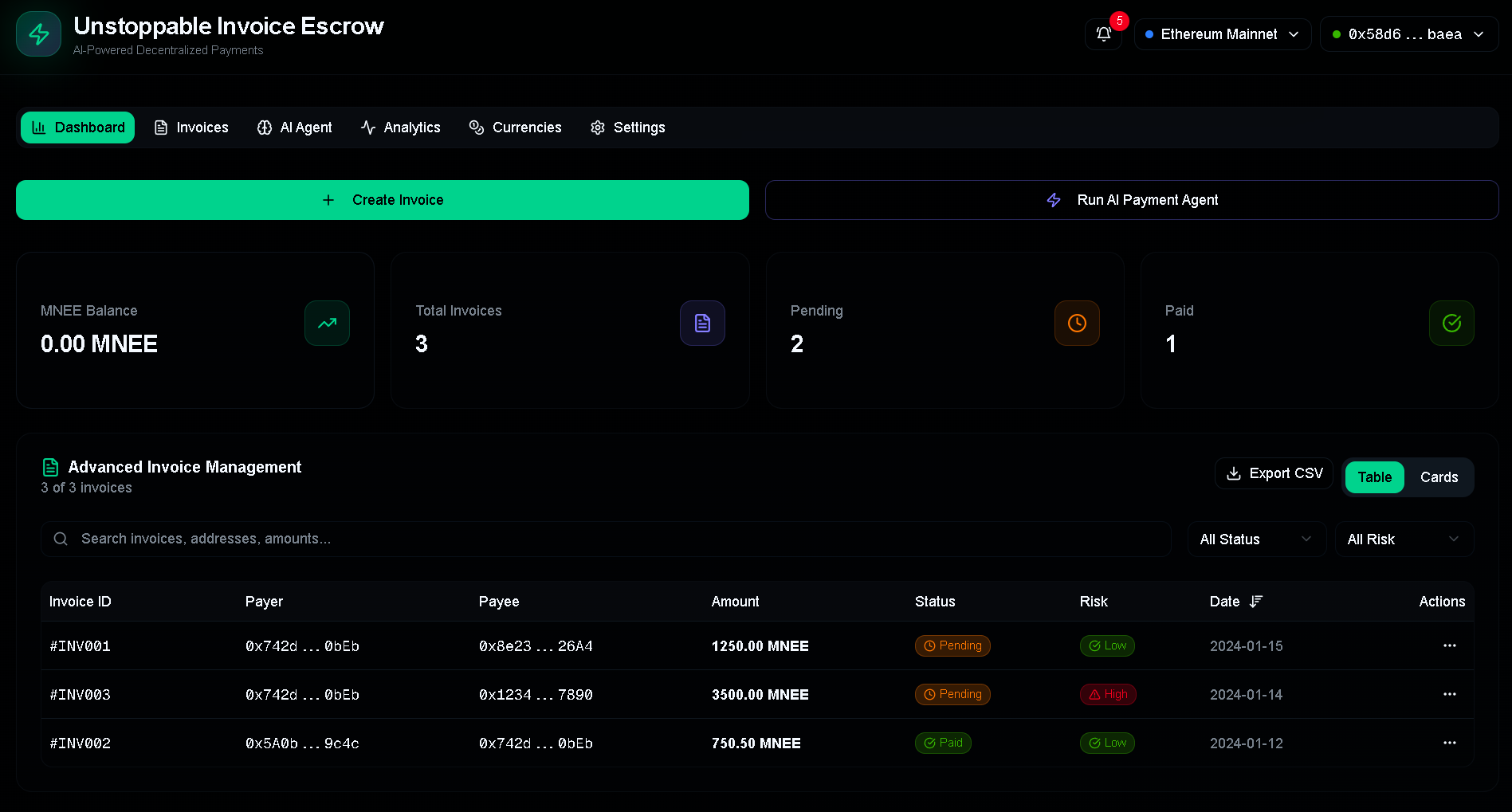Screen dimensions: 1512x812
Task: Click the Pending clock icon
Action: click(1077, 323)
